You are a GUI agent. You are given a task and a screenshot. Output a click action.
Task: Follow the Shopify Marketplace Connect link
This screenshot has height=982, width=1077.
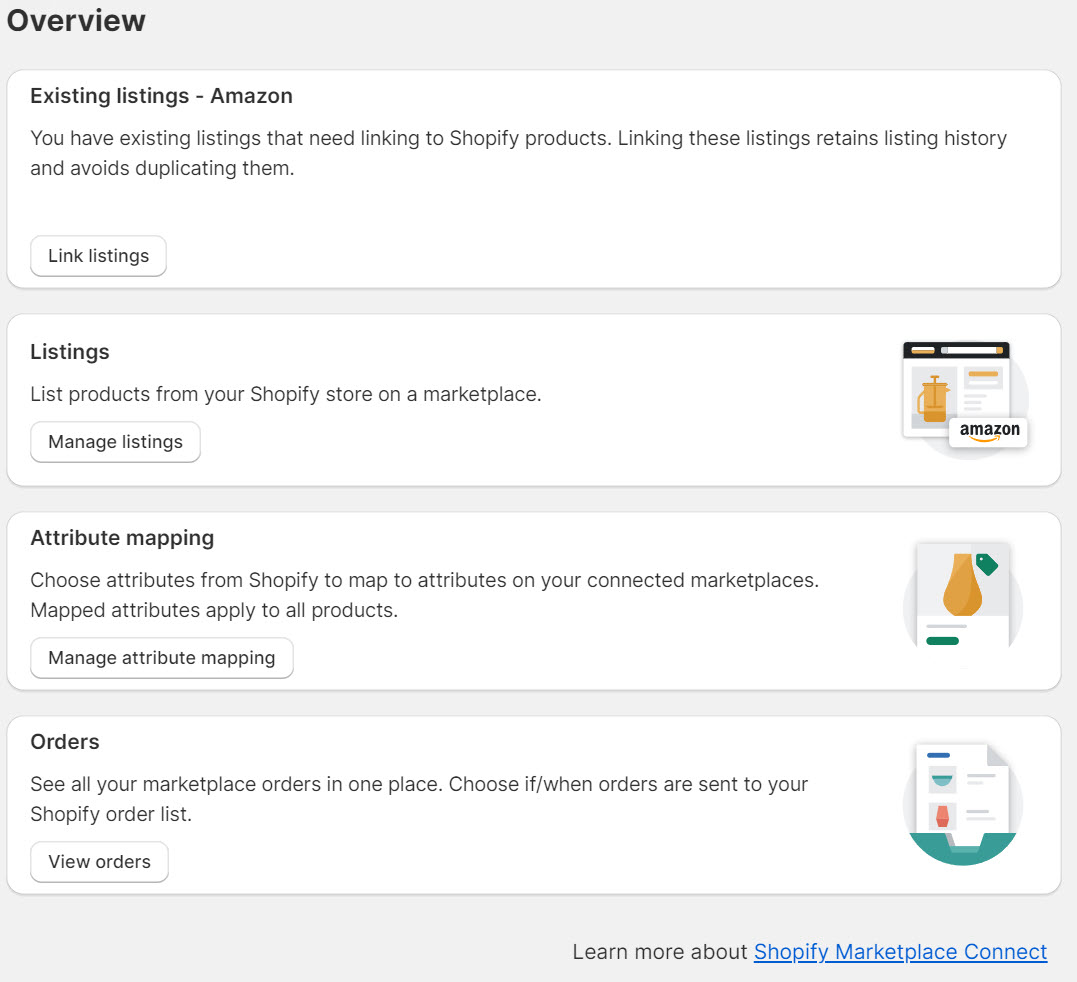pyautogui.click(x=900, y=952)
